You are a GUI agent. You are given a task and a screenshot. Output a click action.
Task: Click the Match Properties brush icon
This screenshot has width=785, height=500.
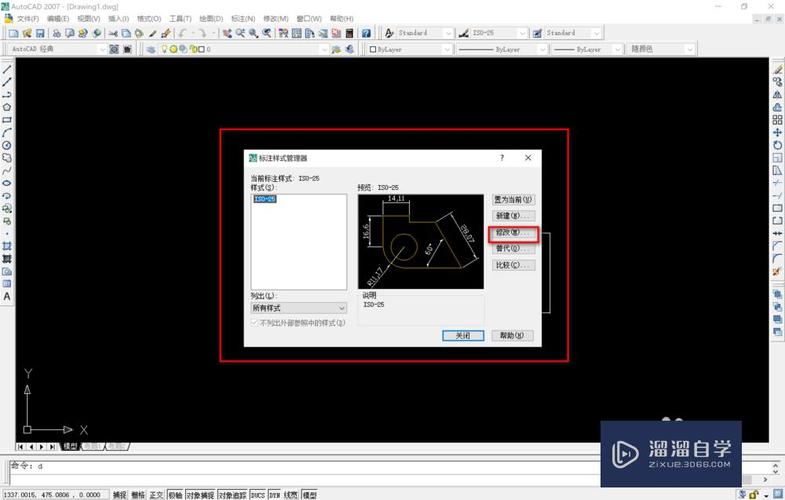[x=166, y=33]
